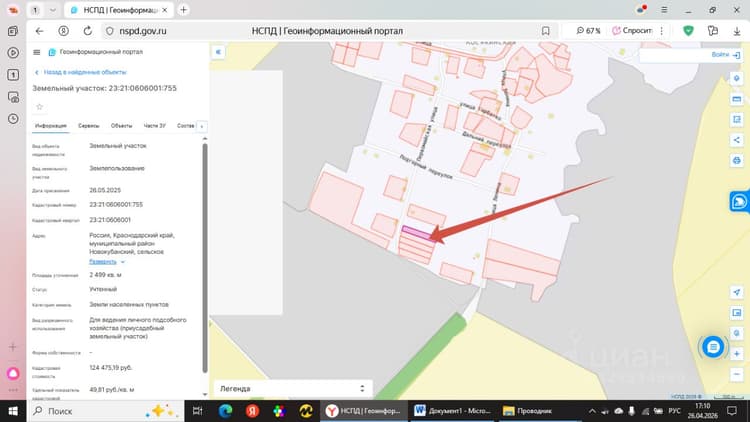This screenshot has width=750, height=422.
Task: Open Microsoft Edge from taskbar
Action: tap(225, 411)
